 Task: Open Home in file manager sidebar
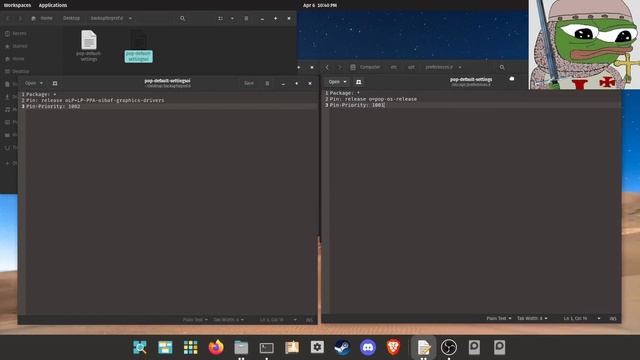pyautogui.click(x=15, y=59)
